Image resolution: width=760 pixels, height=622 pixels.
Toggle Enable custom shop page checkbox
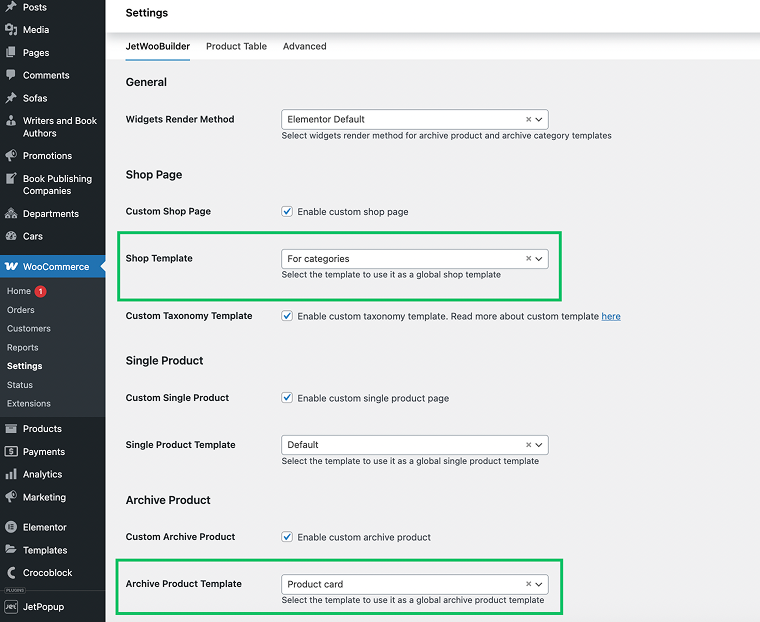(287, 211)
